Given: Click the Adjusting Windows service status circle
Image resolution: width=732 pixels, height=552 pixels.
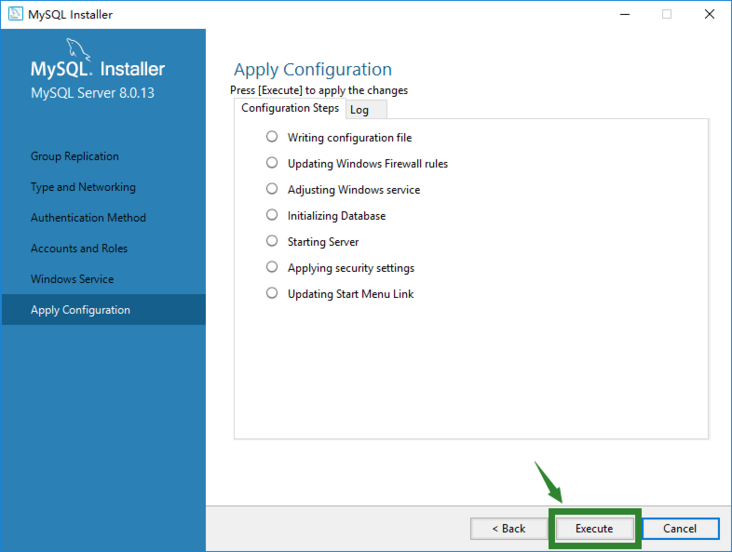Looking at the screenshot, I should pyautogui.click(x=272, y=189).
